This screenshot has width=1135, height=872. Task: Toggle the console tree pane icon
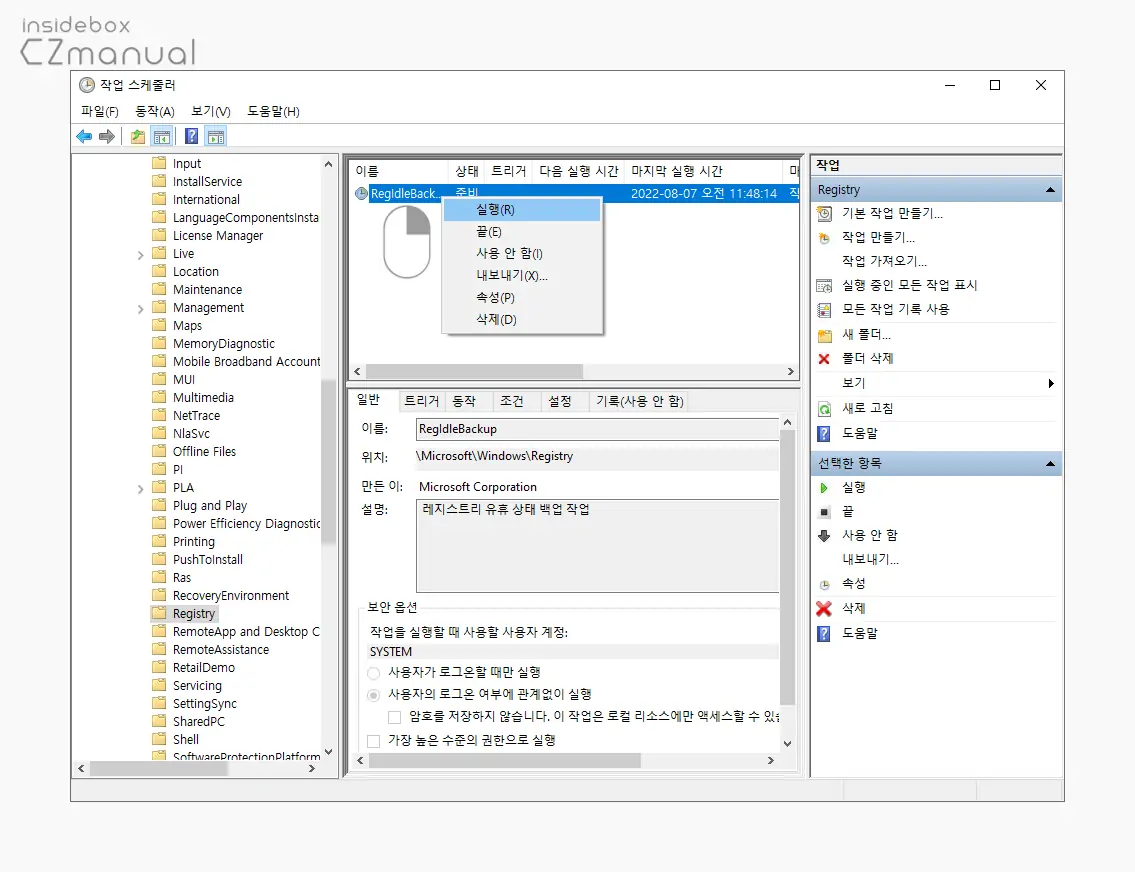tap(162, 136)
